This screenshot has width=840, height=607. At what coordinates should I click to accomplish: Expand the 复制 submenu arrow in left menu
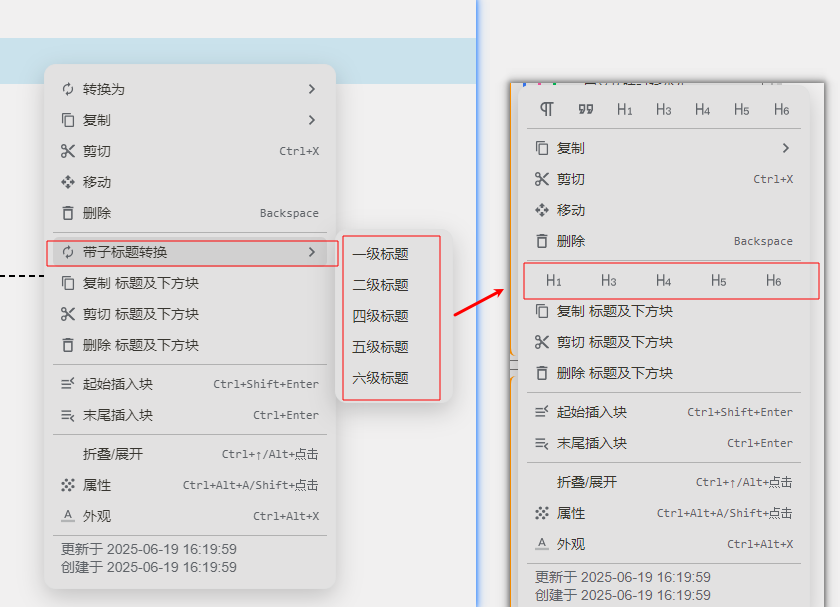[312, 120]
